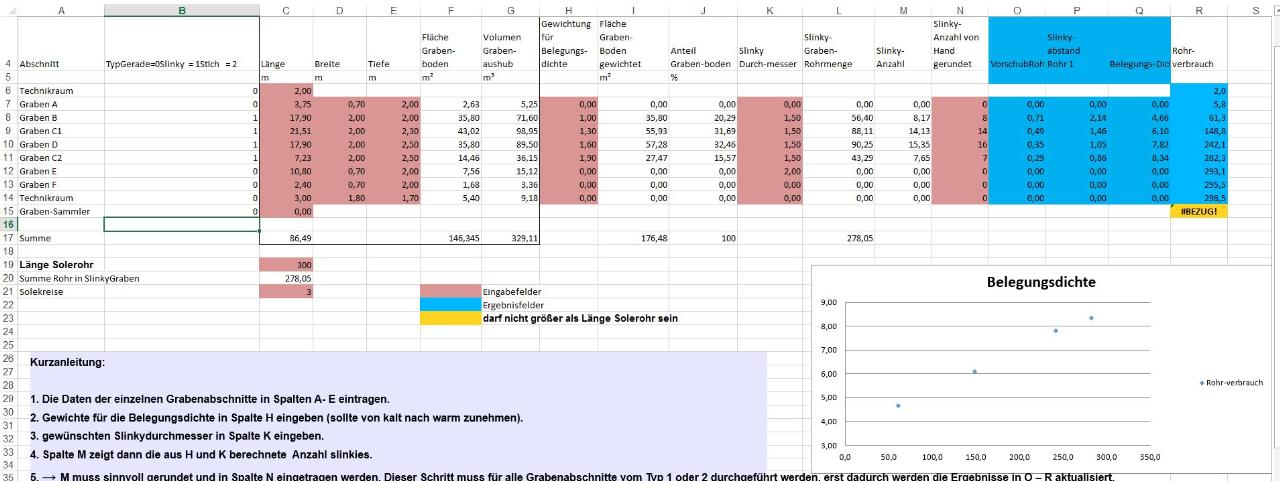Click the Rohr-verbrauch value 298,5

click(x=1199, y=198)
